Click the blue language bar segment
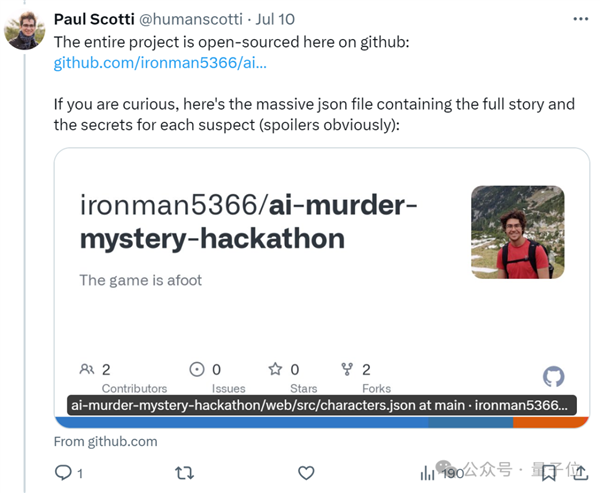Viewport: 600px width, 493px height. pos(240,422)
